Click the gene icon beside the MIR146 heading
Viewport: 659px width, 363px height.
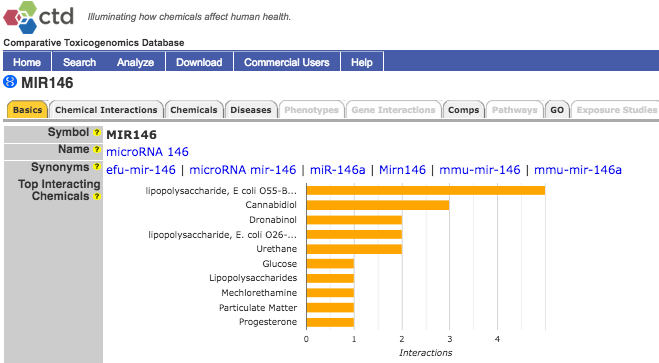tap(10, 82)
